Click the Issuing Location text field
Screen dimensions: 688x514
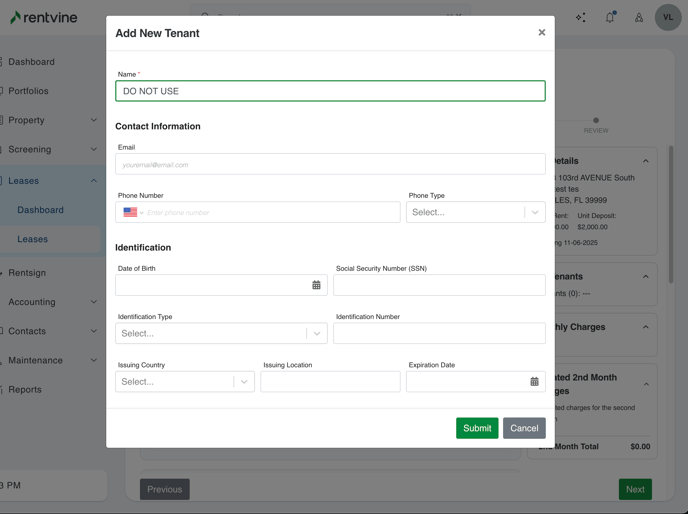(330, 382)
